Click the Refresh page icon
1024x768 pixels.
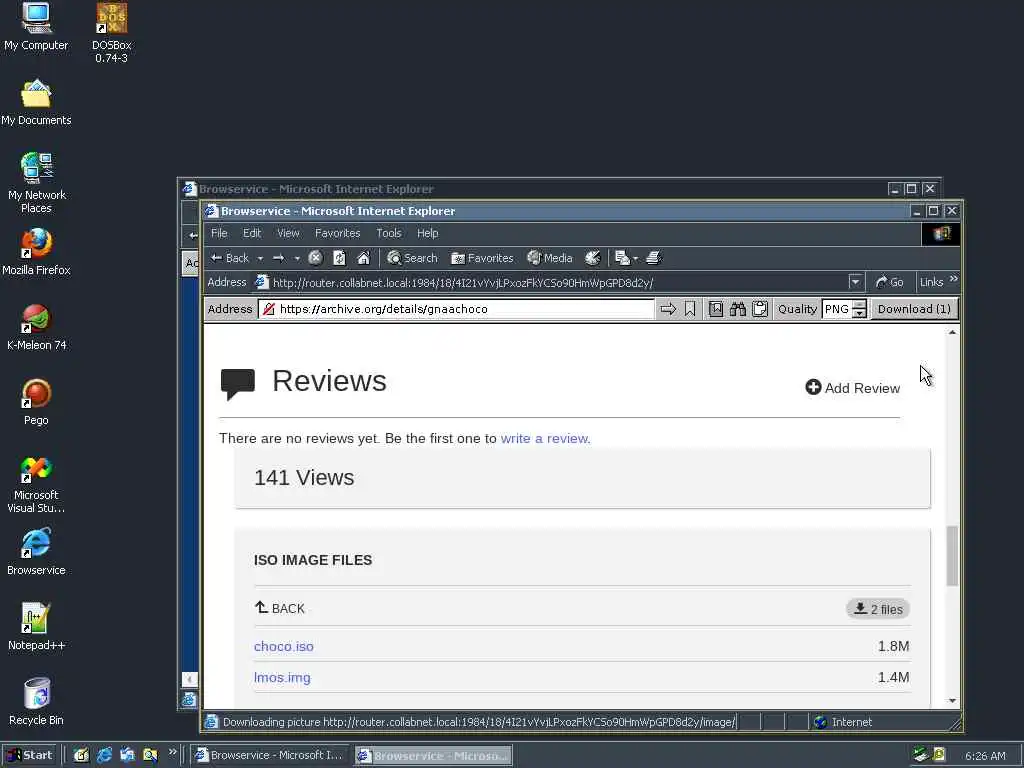pyautogui.click(x=339, y=258)
